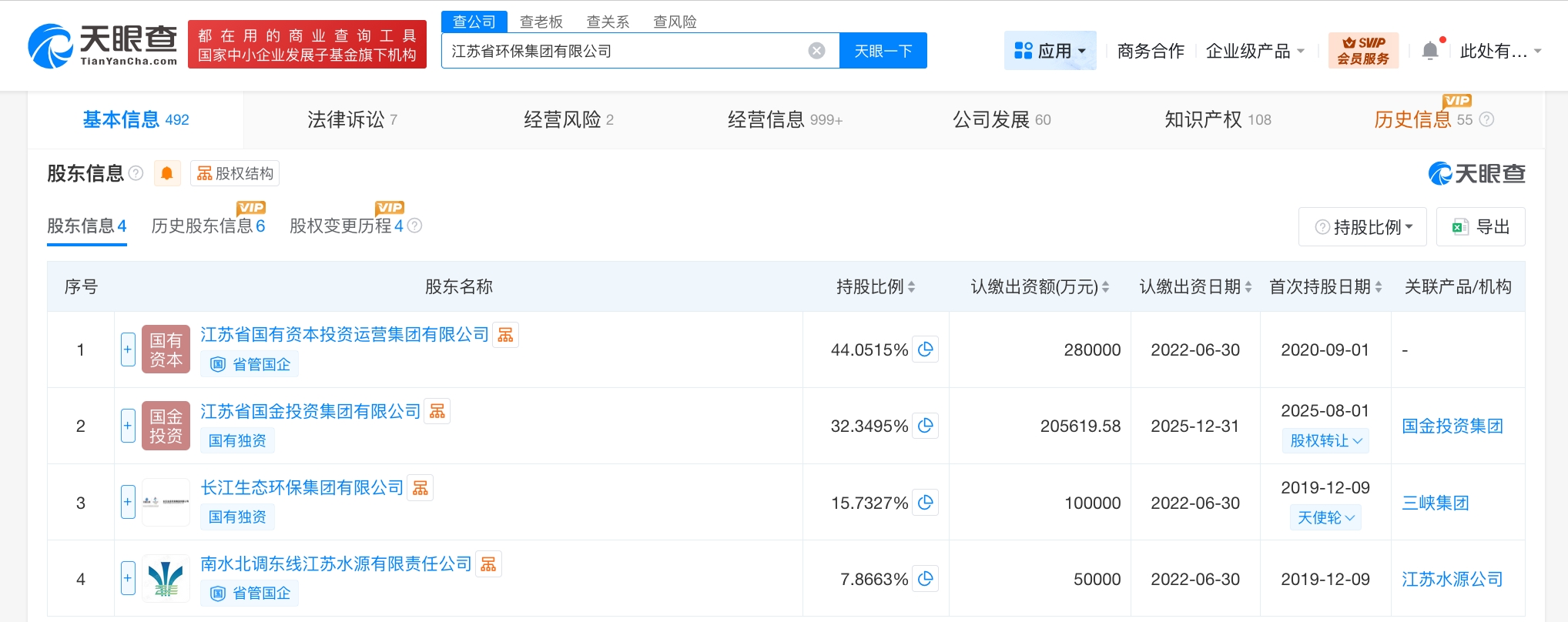Screen dimensions: 1568x622
Task: Click the pie chart icon next to 7.8663%
Action: tap(926, 579)
